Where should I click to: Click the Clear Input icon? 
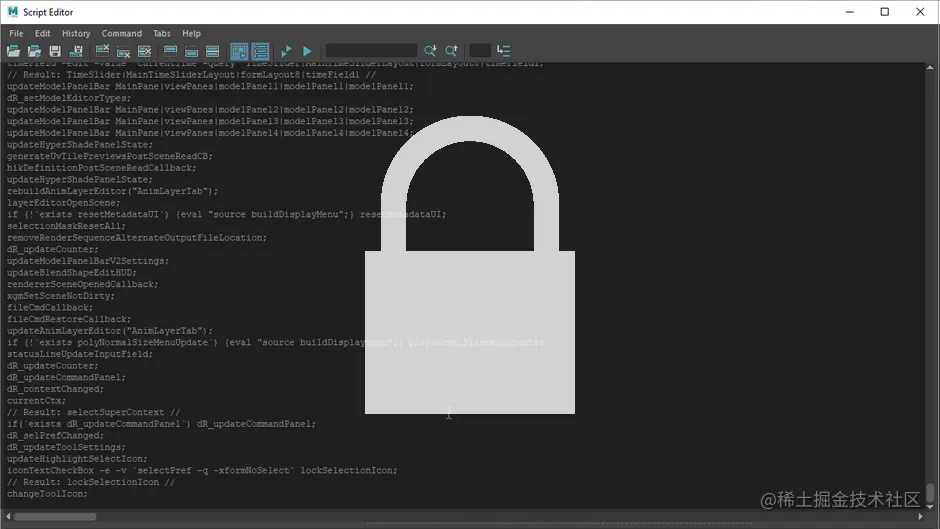(123, 51)
